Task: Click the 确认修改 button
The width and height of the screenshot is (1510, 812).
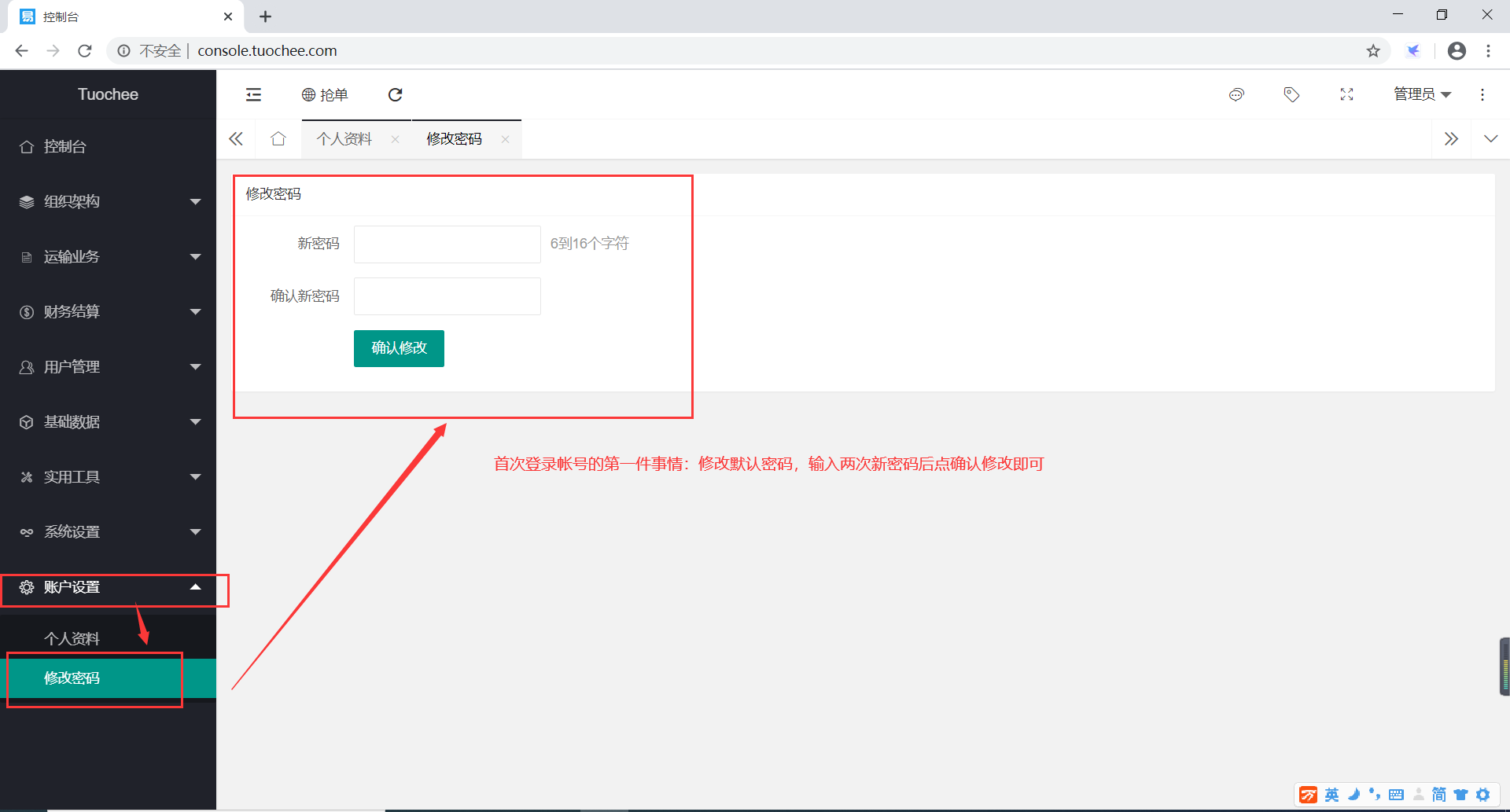Action: (399, 348)
